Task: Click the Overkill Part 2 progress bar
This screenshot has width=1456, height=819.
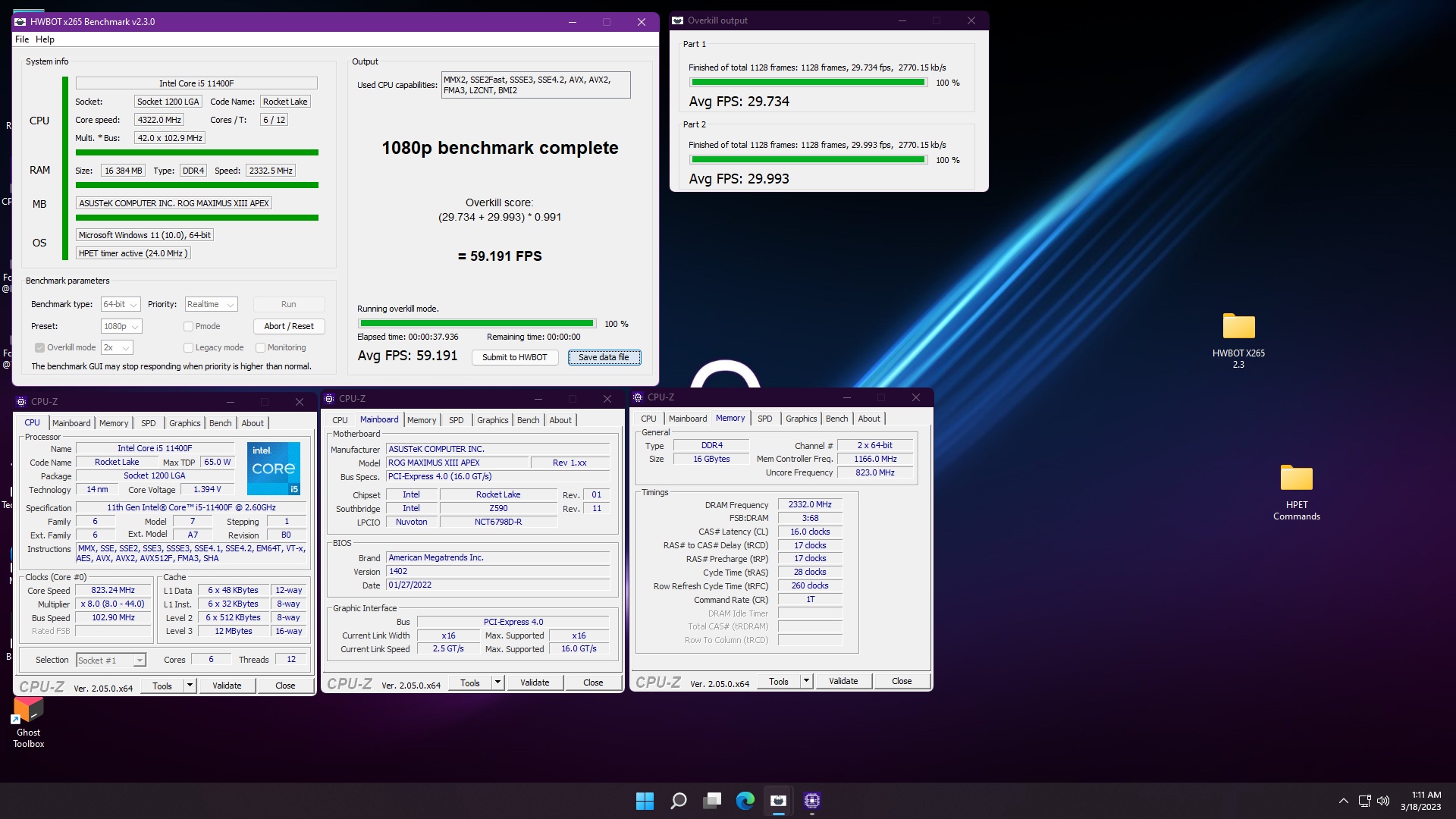Action: pos(808,160)
